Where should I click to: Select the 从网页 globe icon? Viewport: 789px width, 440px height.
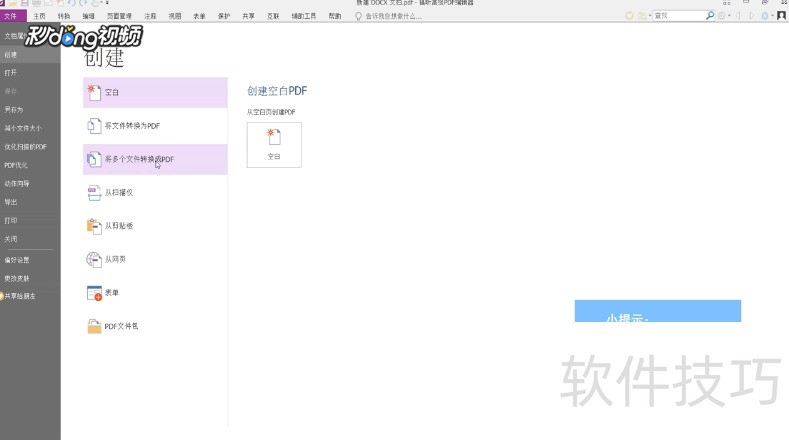point(95,259)
